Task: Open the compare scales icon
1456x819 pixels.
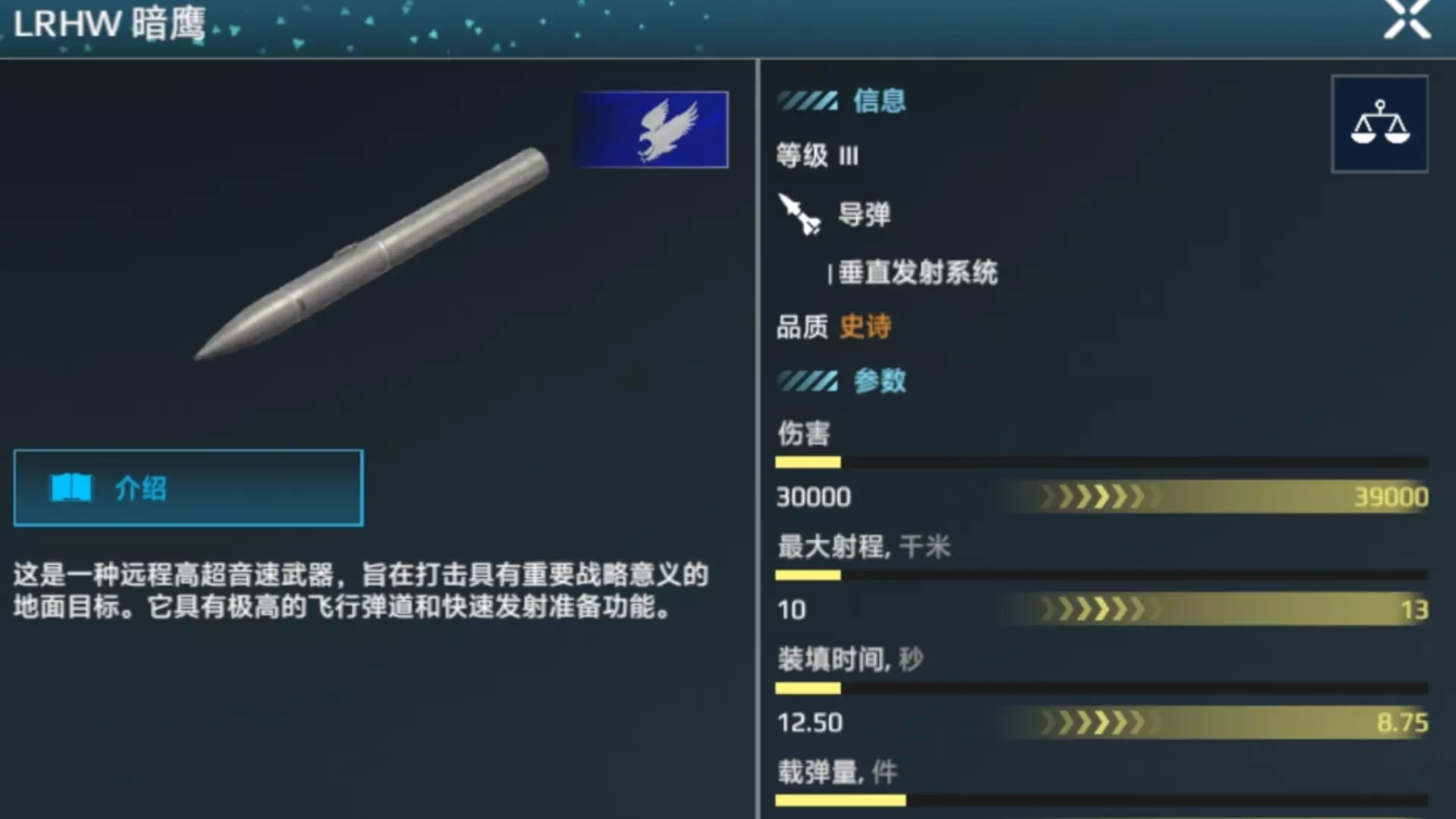Action: [x=1379, y=124]
